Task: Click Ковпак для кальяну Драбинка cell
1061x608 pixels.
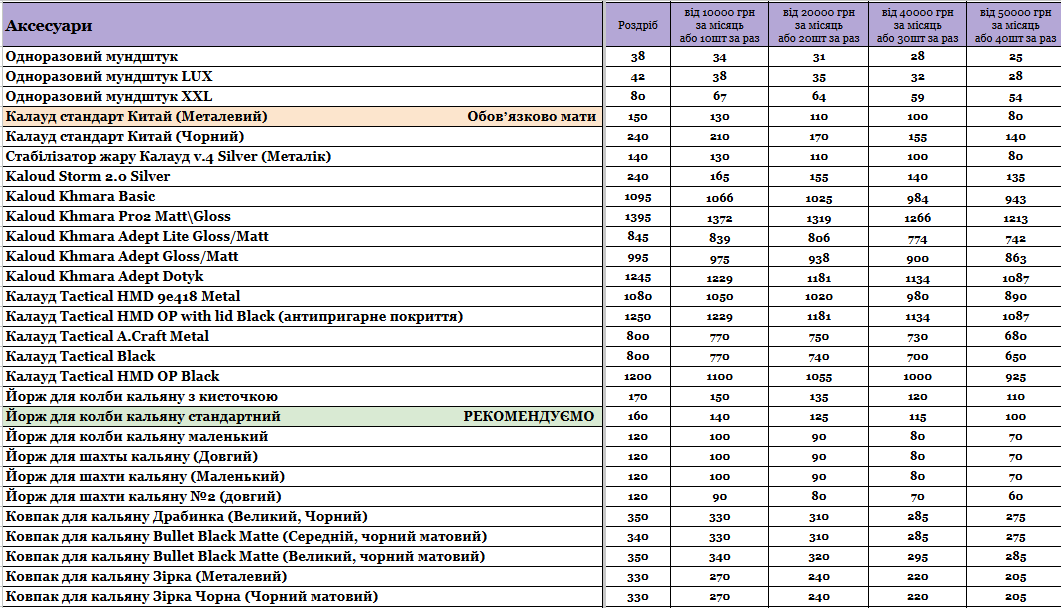Action: tap(186, 516)
